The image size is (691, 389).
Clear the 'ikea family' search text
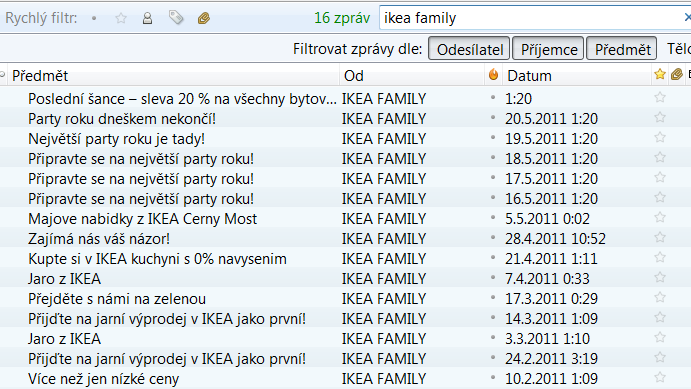[x=687, y=18]
